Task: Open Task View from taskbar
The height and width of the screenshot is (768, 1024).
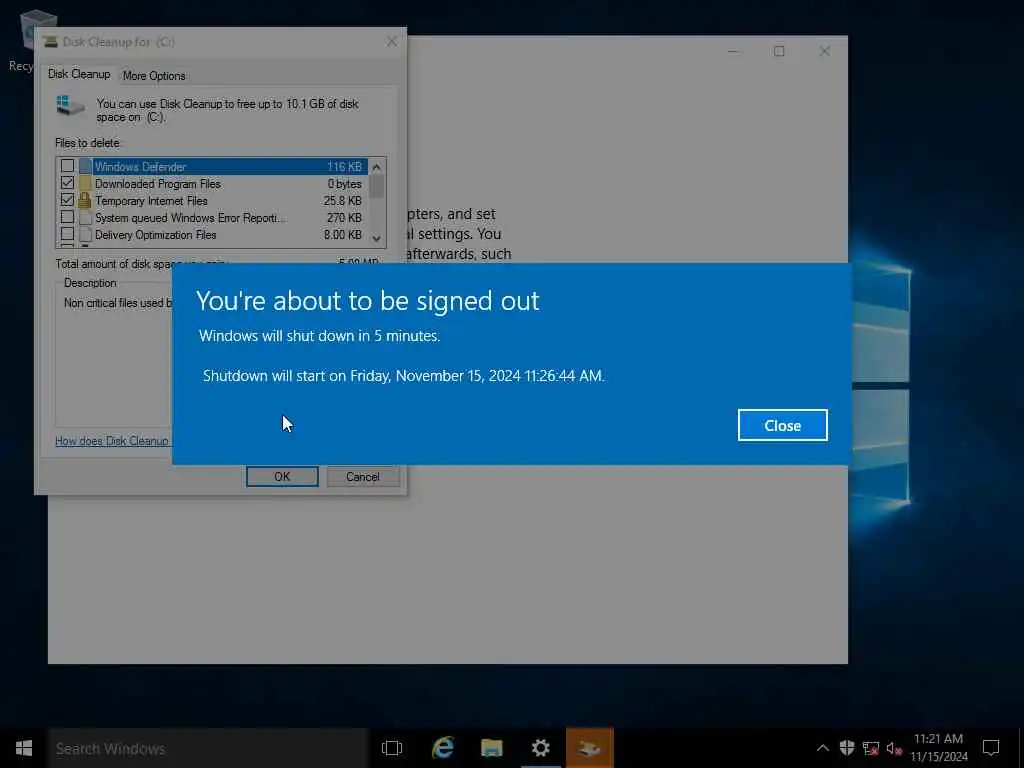Action: 392,748
